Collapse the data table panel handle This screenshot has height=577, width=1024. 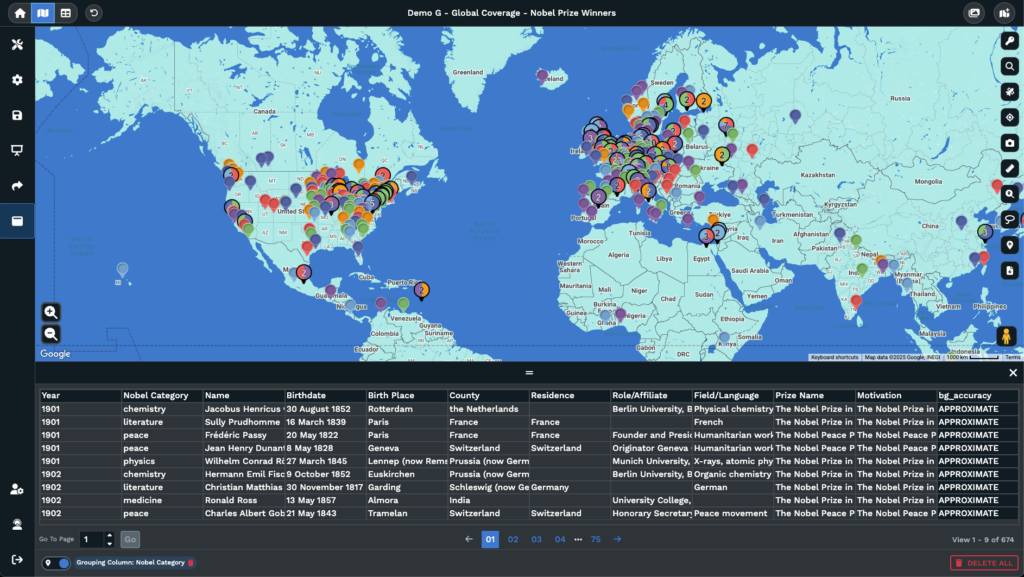529,372
